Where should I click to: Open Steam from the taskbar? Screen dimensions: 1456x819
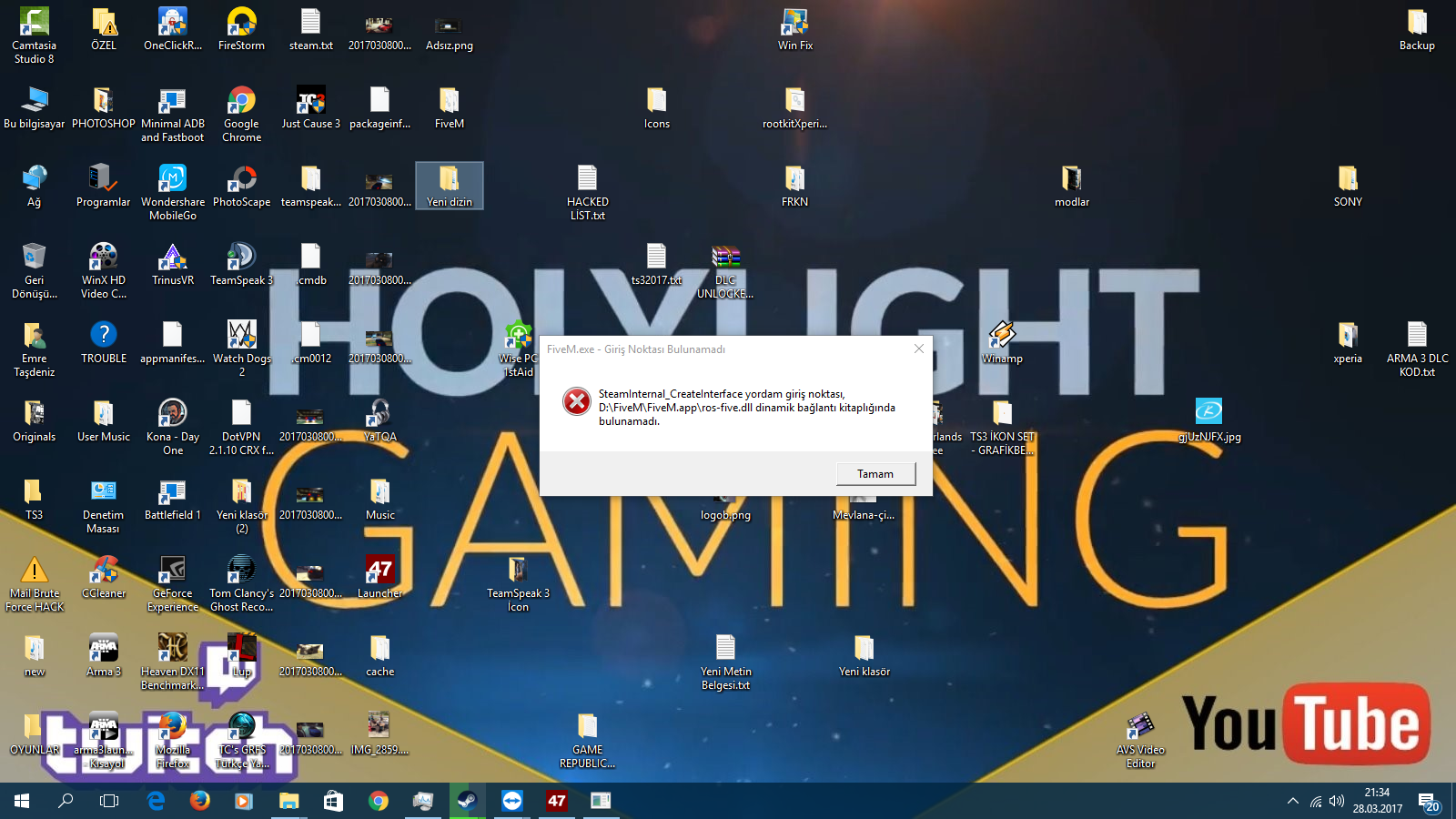467,801
